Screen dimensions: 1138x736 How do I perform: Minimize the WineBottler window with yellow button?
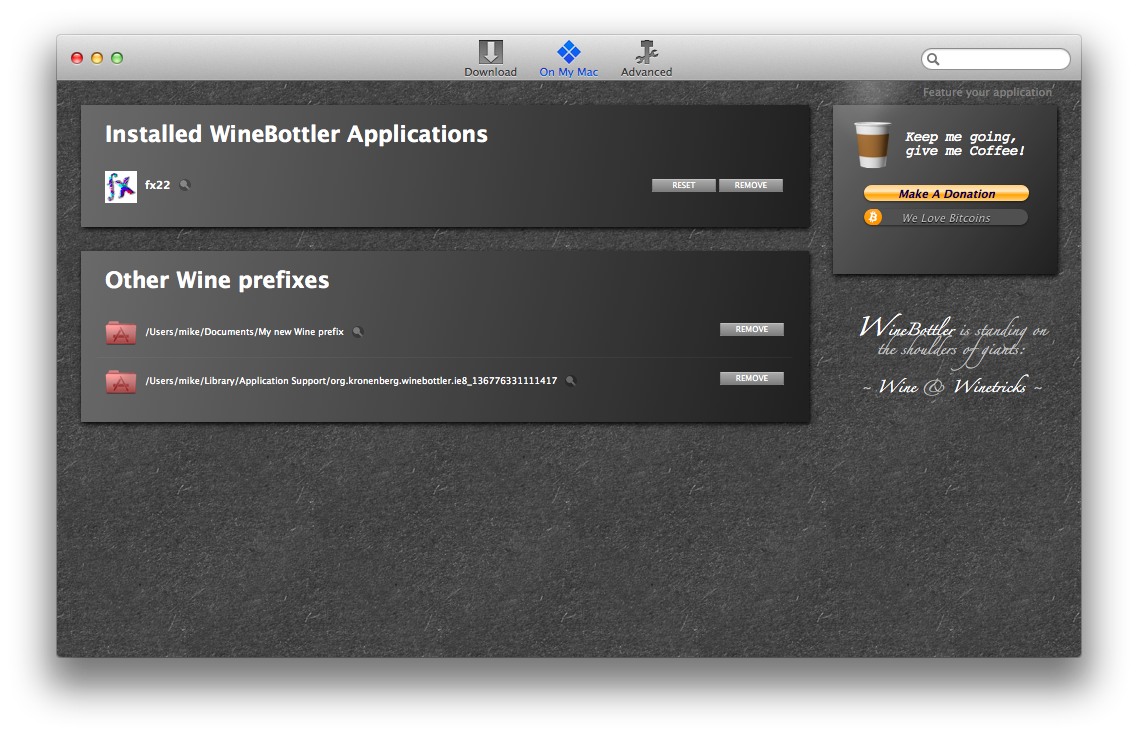coord(97,58)
